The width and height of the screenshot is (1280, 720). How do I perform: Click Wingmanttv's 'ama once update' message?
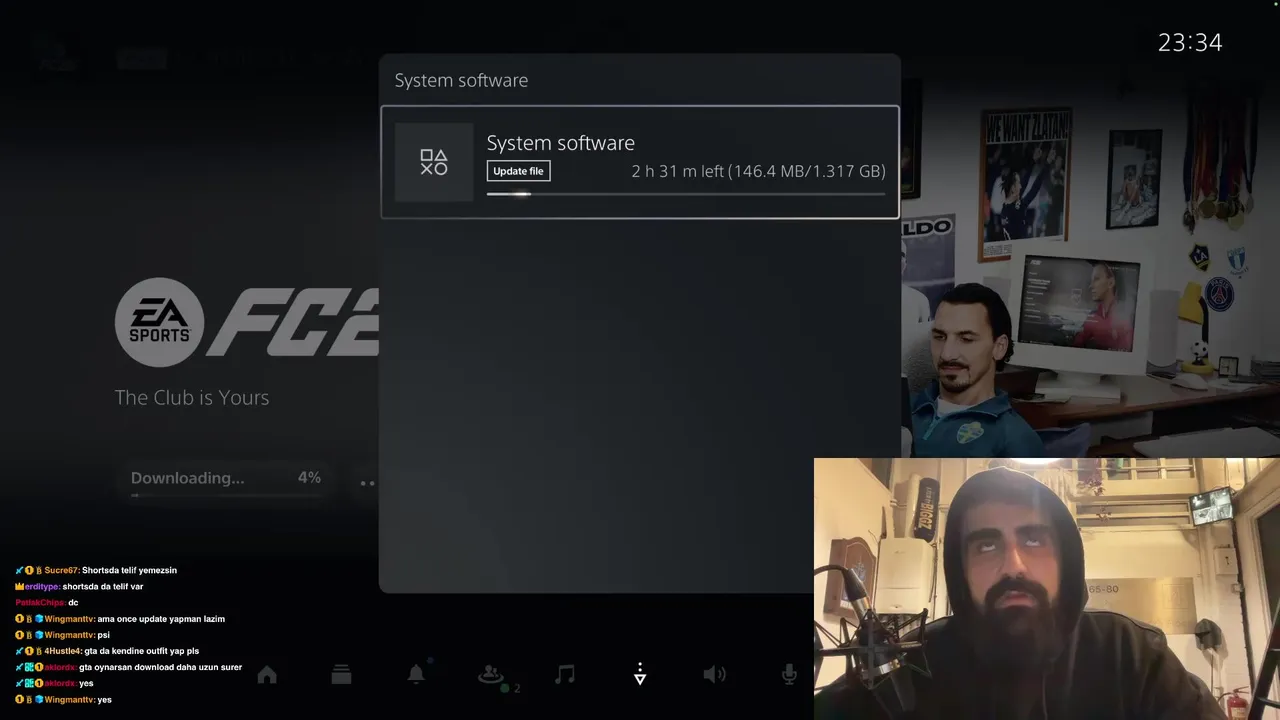[120, 619]
